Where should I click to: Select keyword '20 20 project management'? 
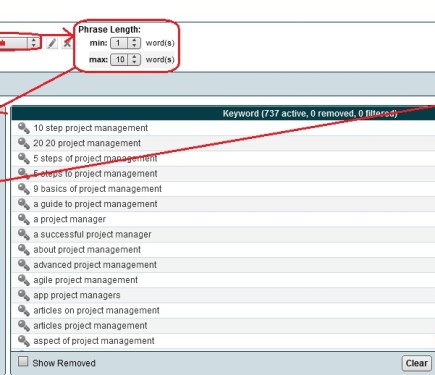pyautogui.click(x=87, y=143)
